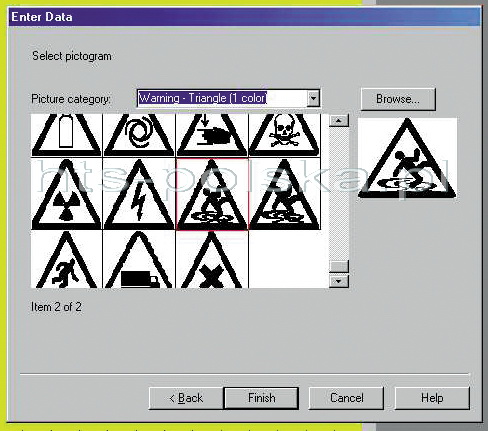Choose the swirl vortex warning triangle

139,135
